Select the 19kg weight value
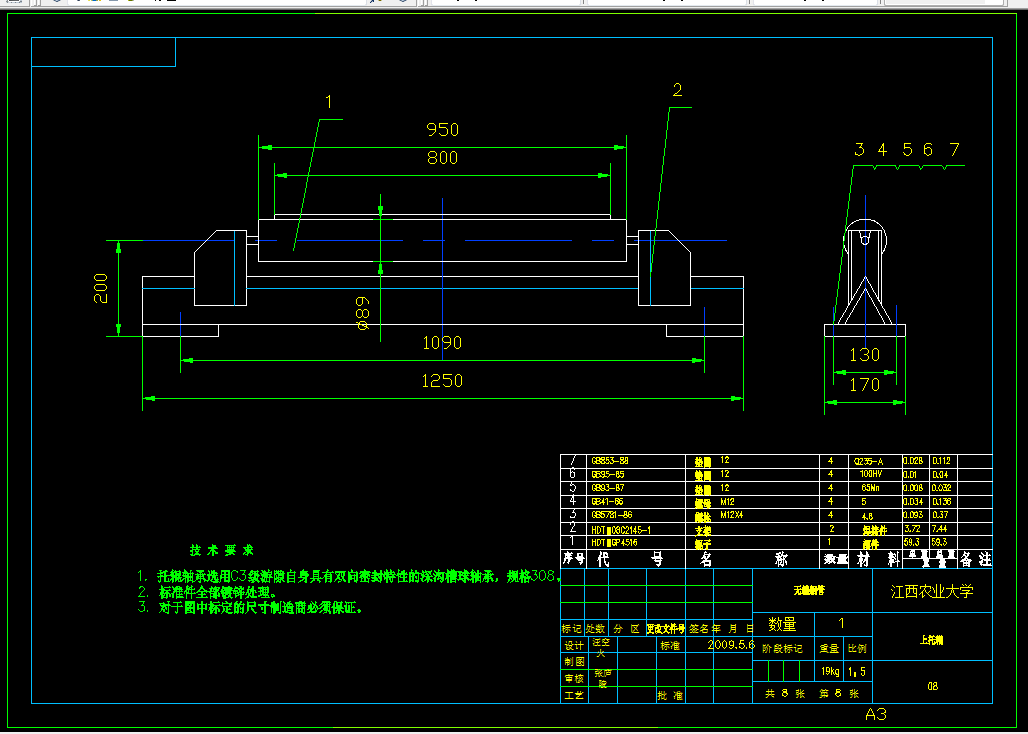This screenshot has height=734, width=1028. coord(829,672)
